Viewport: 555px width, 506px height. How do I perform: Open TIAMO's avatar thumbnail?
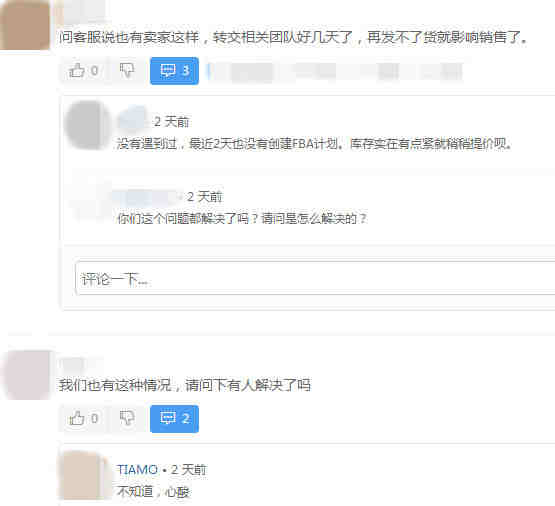(x=85, y=476)
